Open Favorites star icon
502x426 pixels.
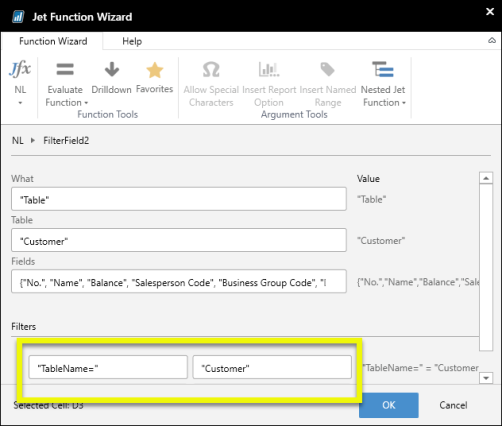pyautogui.click(x=155, y=70)
